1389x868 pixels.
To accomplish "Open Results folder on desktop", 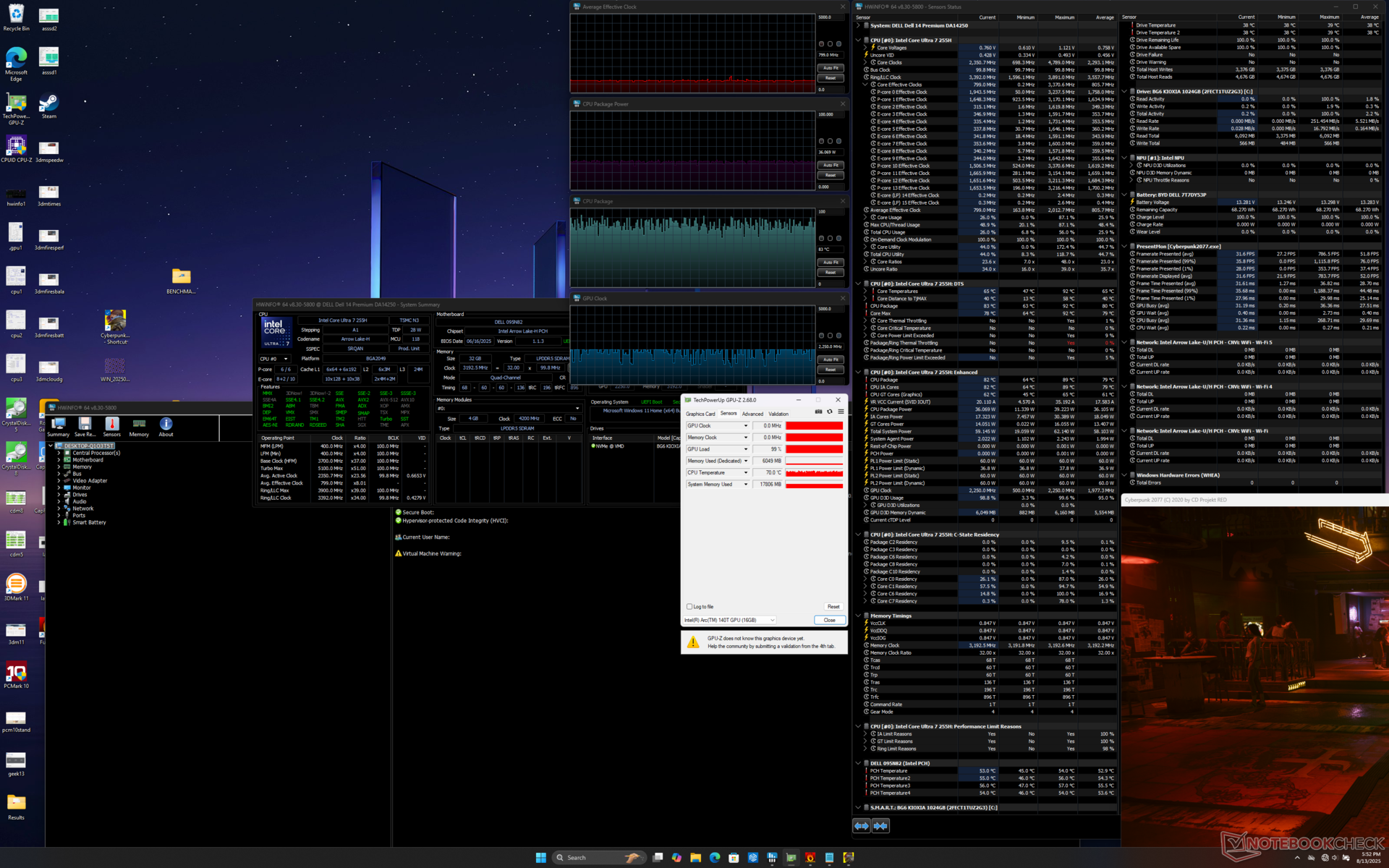I will click(16, 807).
